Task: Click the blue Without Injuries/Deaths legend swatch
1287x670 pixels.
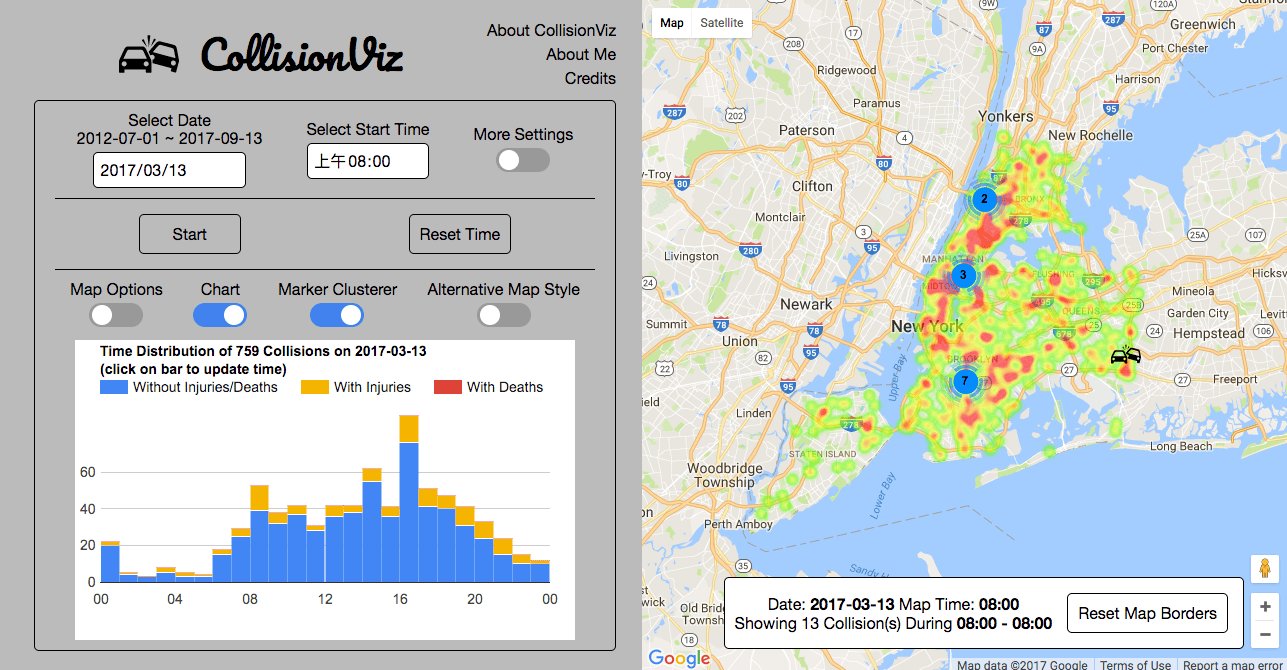Action: point(114,387)
